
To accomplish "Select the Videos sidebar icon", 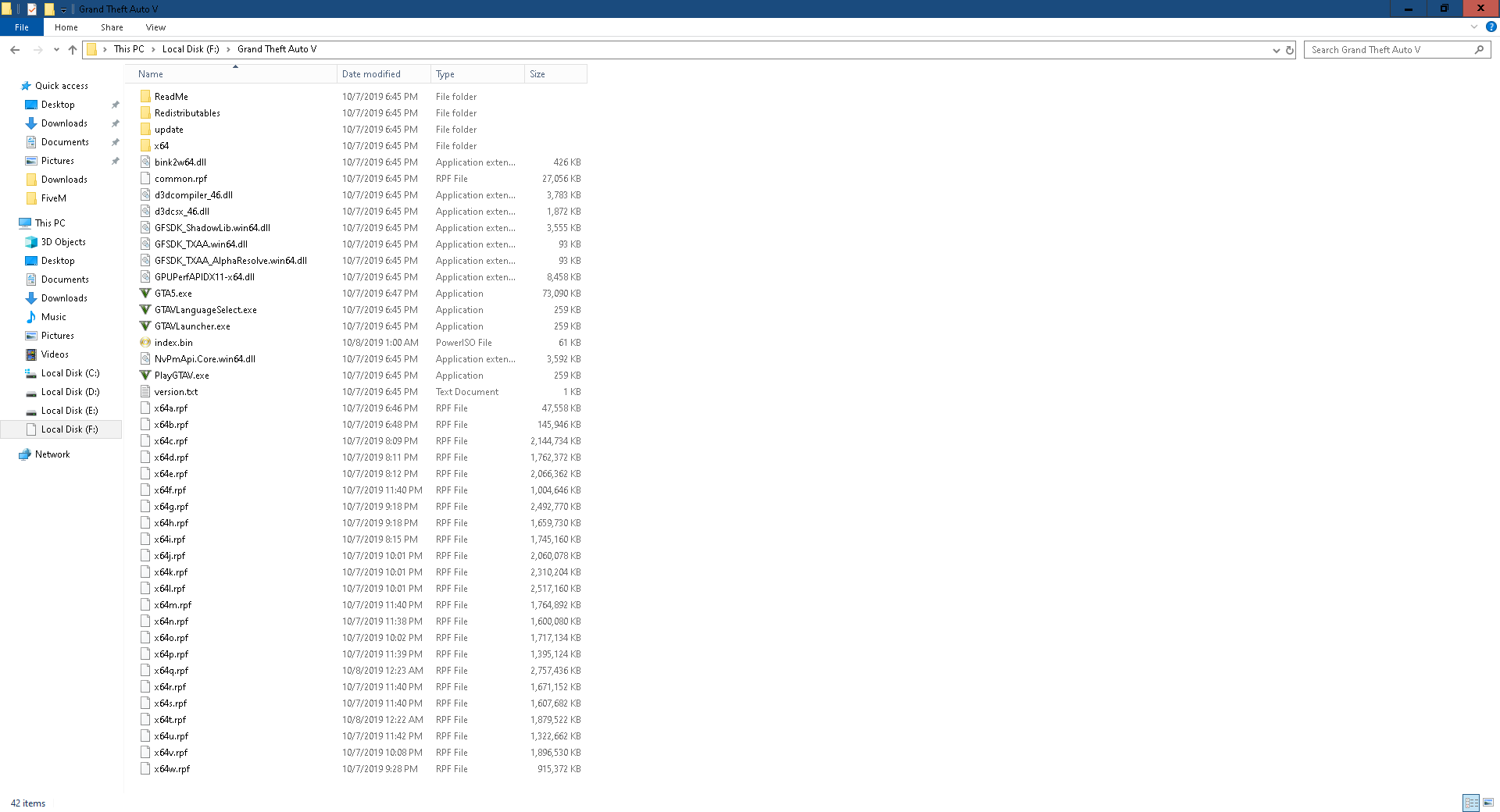I will (x=31, y=354).
